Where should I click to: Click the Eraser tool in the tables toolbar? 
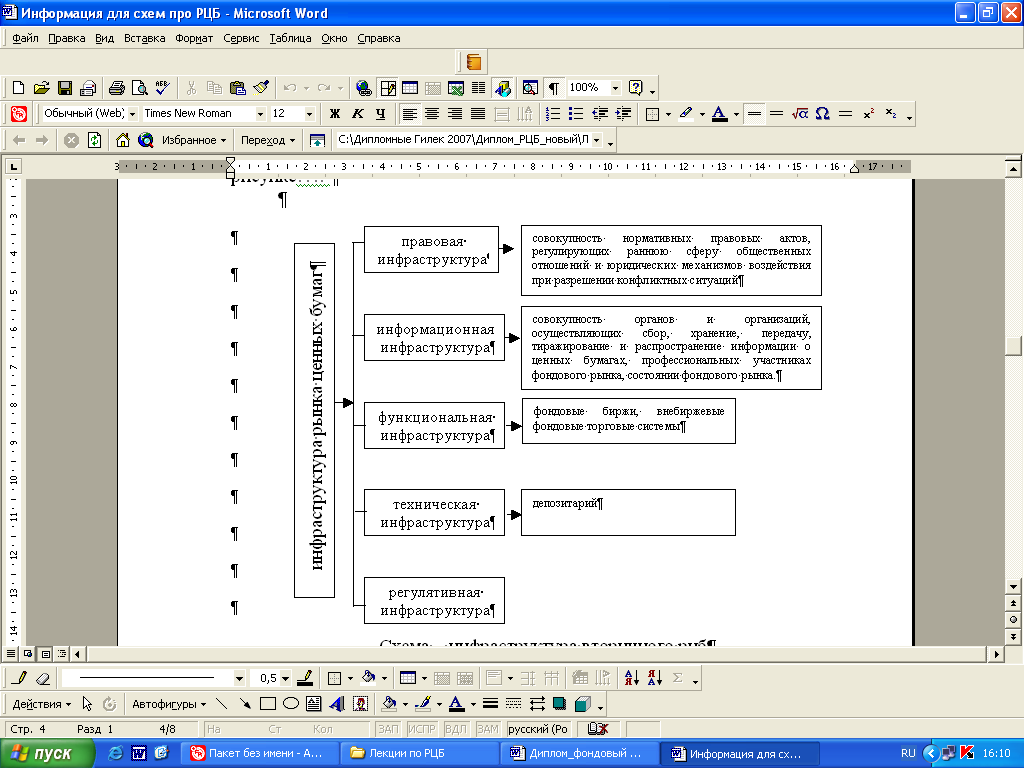43,678
